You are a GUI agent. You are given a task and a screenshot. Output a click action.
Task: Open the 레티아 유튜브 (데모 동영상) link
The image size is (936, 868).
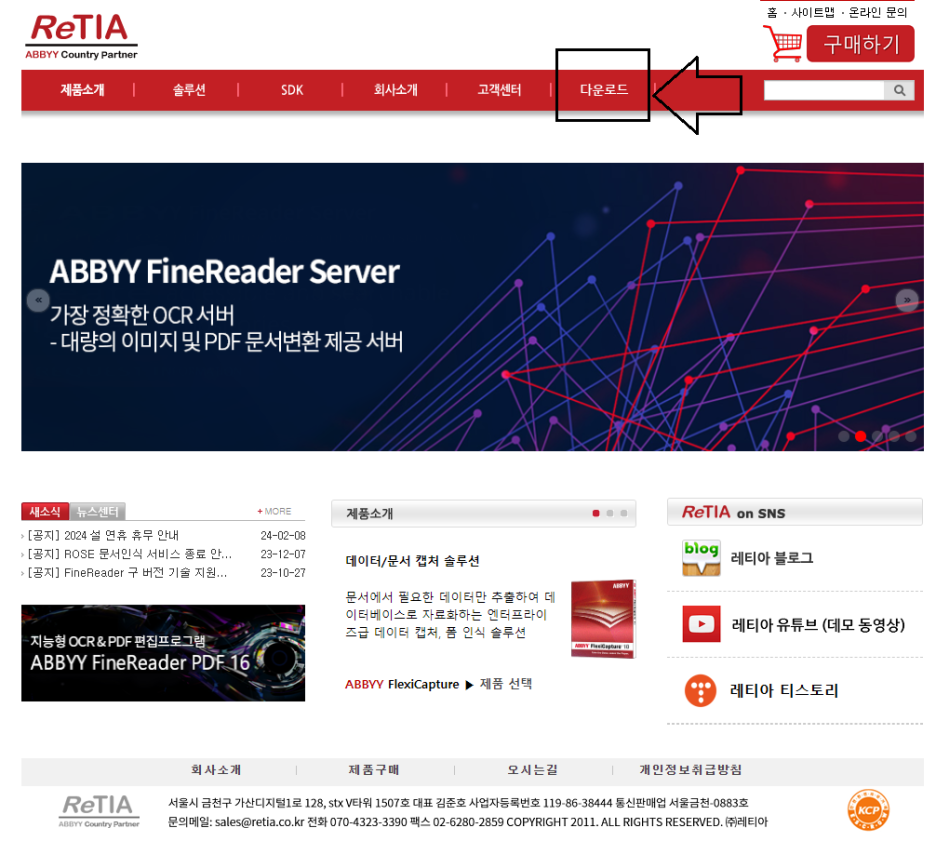pyautogui.click(x=818, y=625)
